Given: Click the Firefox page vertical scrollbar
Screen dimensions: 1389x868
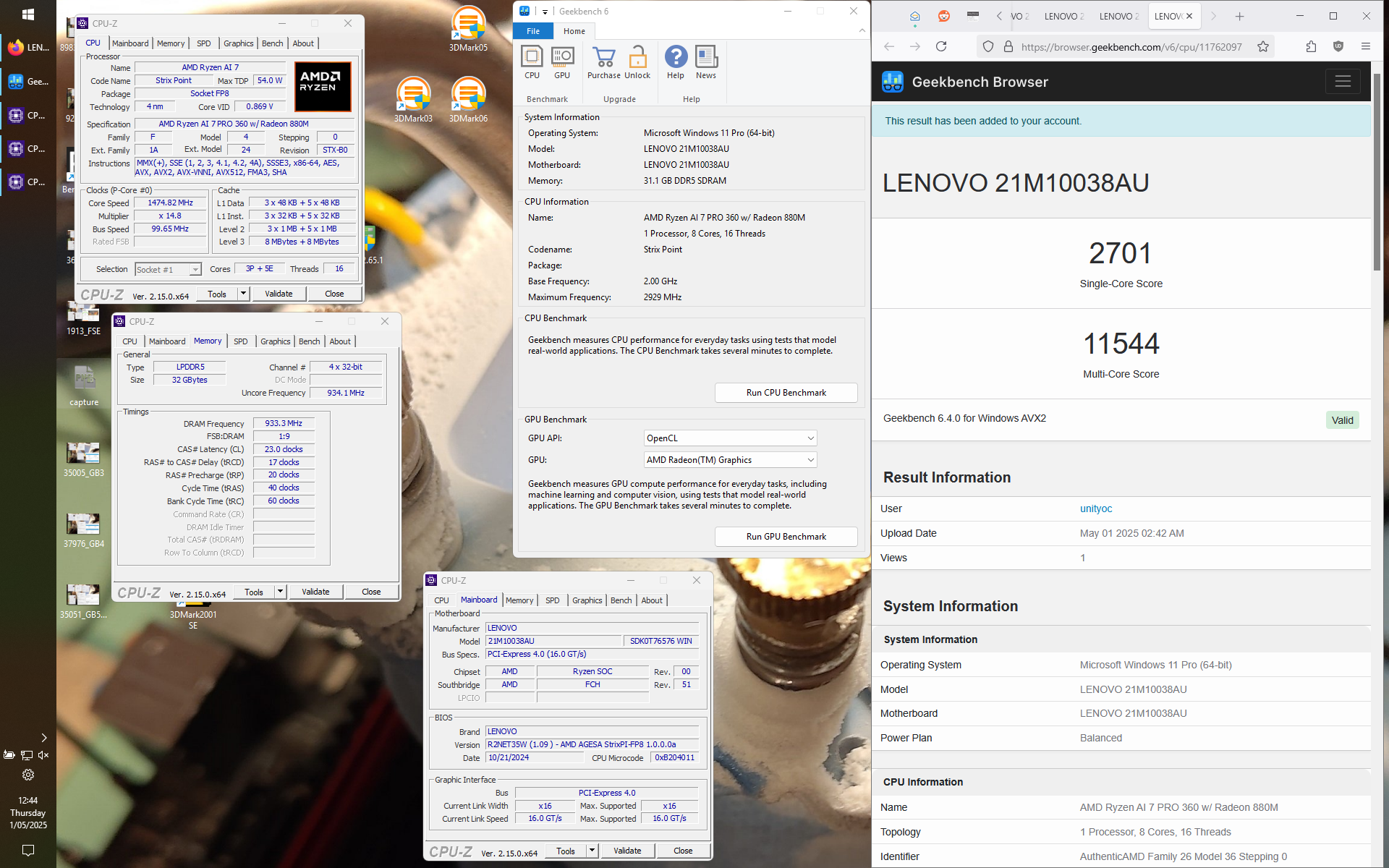Looking at the screenshot, I should pyautogui.click(x=1377, y=174).
